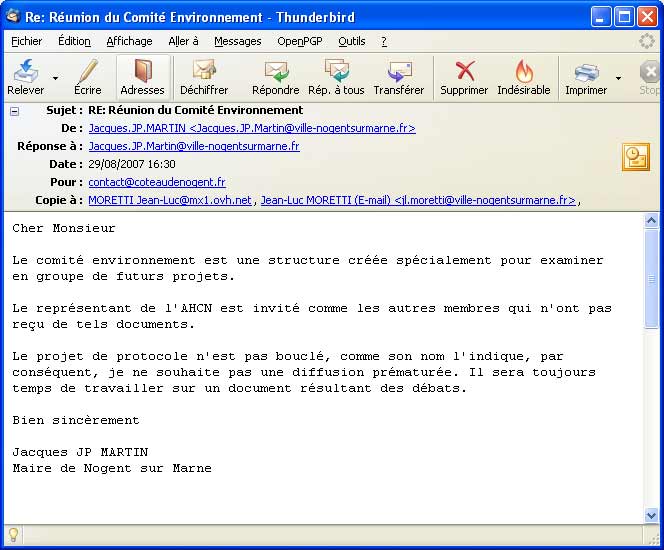Open the Messages menu
Screen dimensions: 664x550
[x=238, y=41]
